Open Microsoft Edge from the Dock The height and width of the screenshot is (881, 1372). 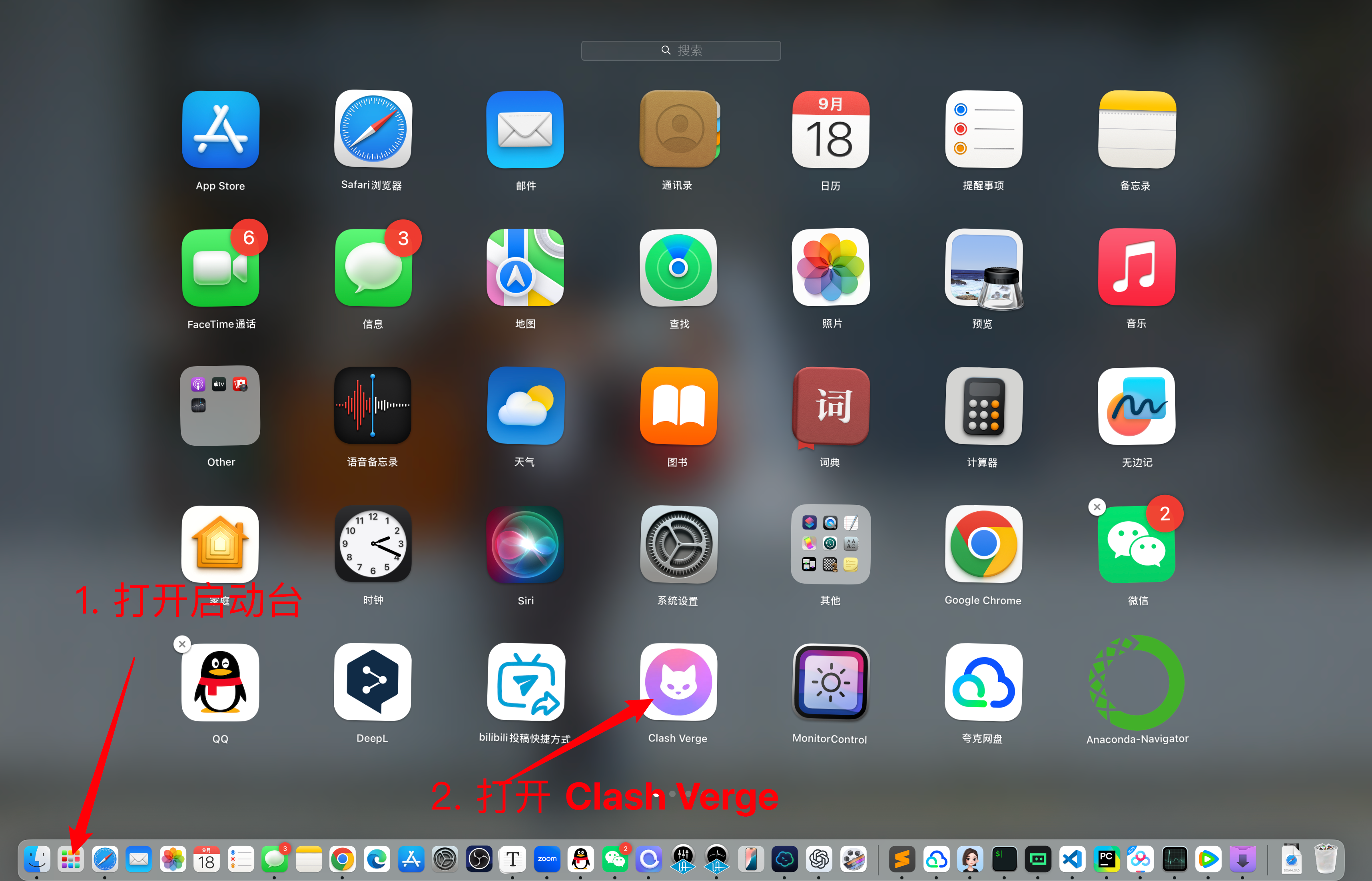click(377, 859)
